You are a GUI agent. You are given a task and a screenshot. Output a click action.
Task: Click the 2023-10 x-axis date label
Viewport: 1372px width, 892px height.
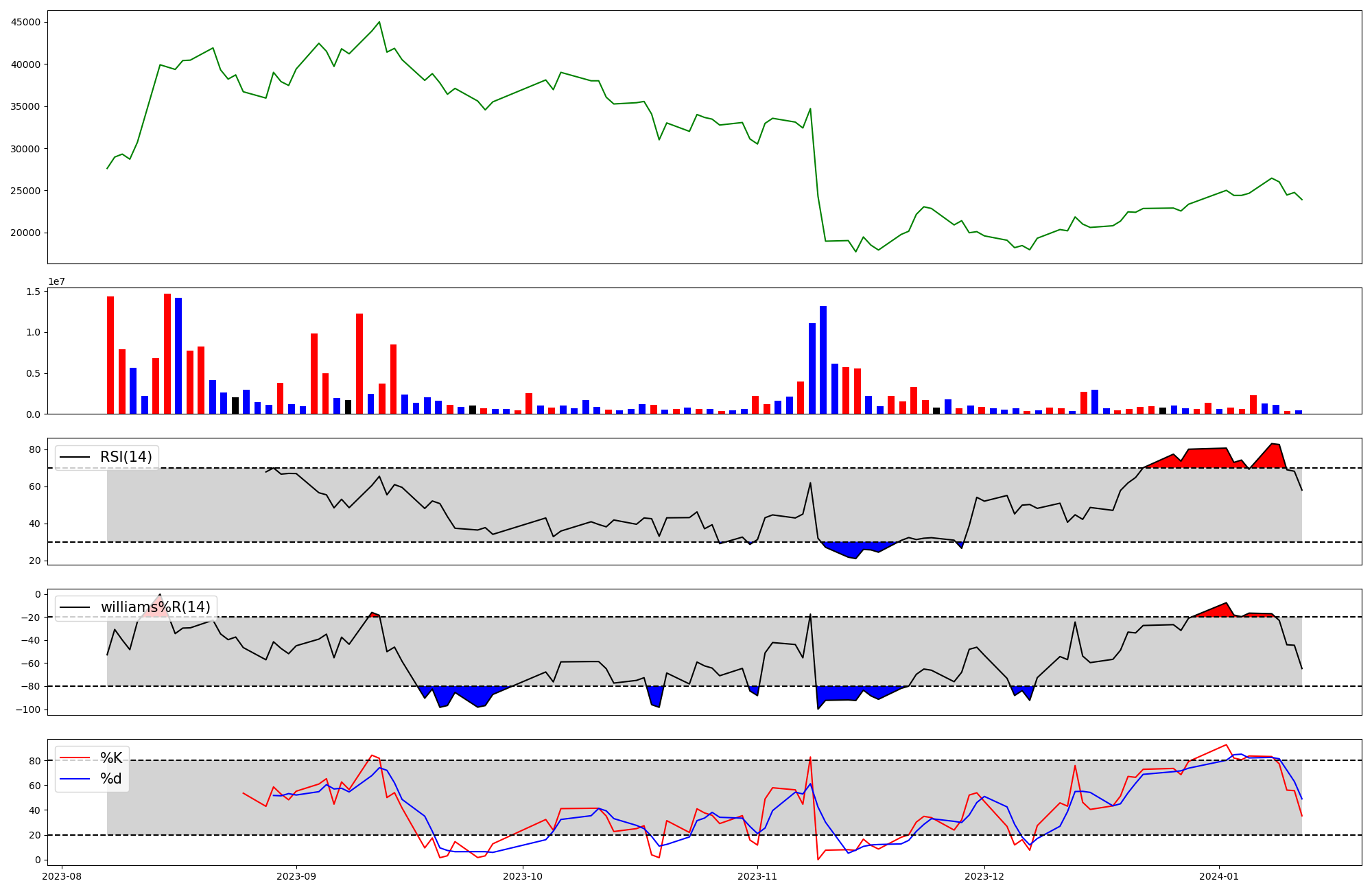click(523, 876)
